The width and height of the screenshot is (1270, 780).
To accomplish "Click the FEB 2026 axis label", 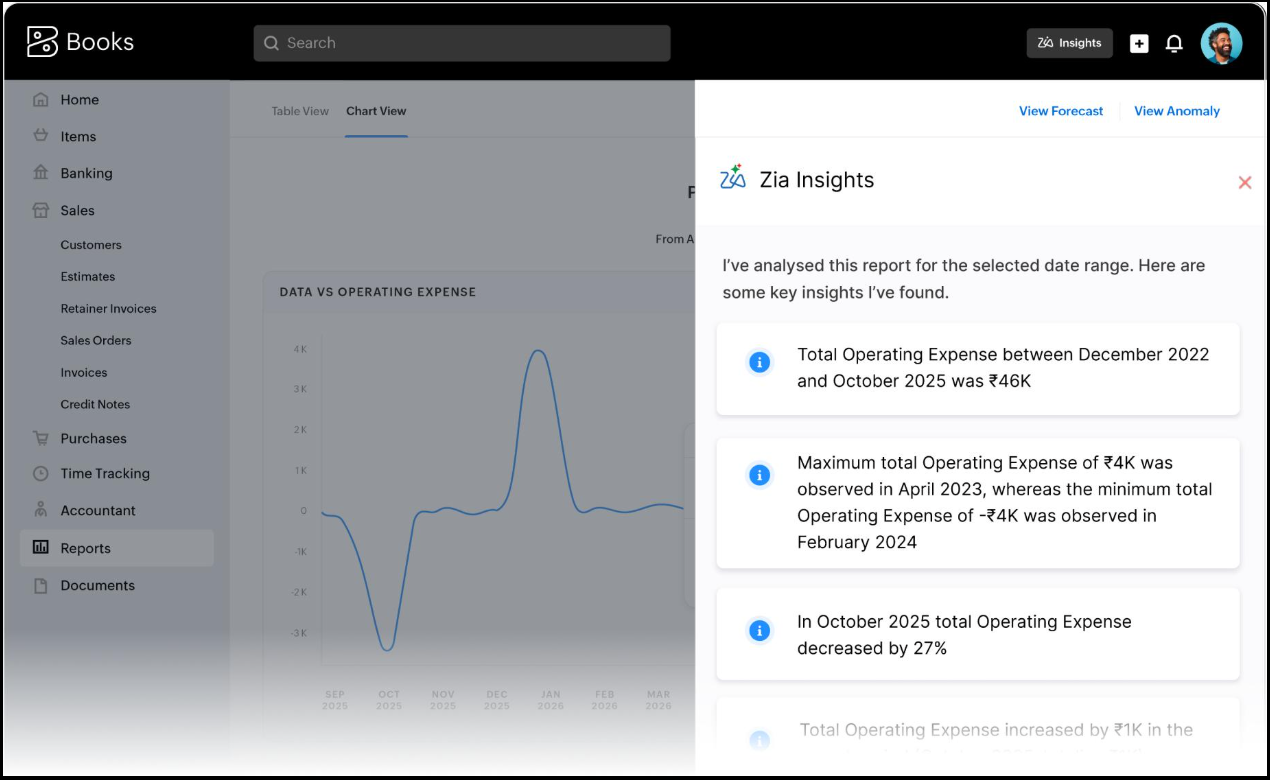I will (605, 700).
